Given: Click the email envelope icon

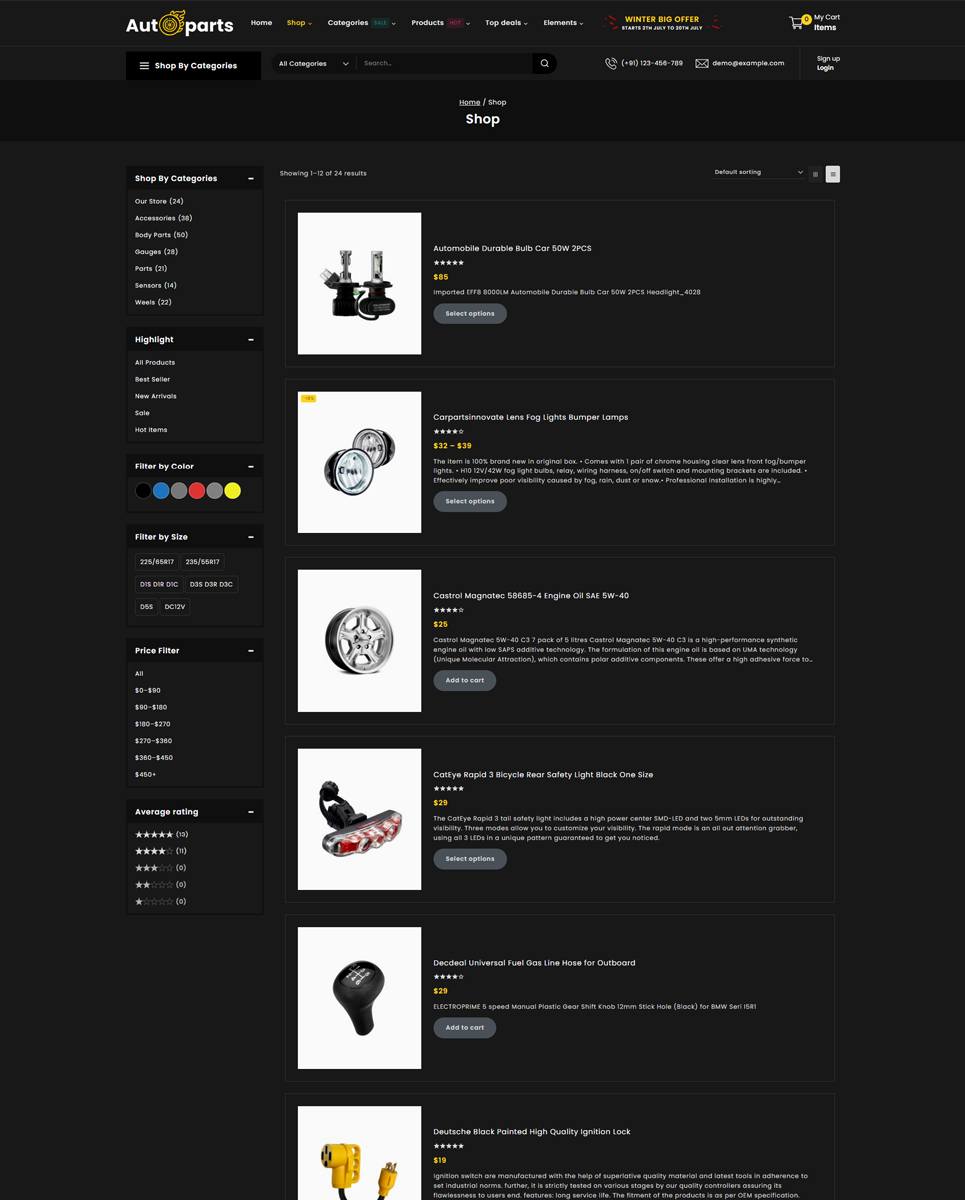Looking at the screenshot, I should (702, 63).
